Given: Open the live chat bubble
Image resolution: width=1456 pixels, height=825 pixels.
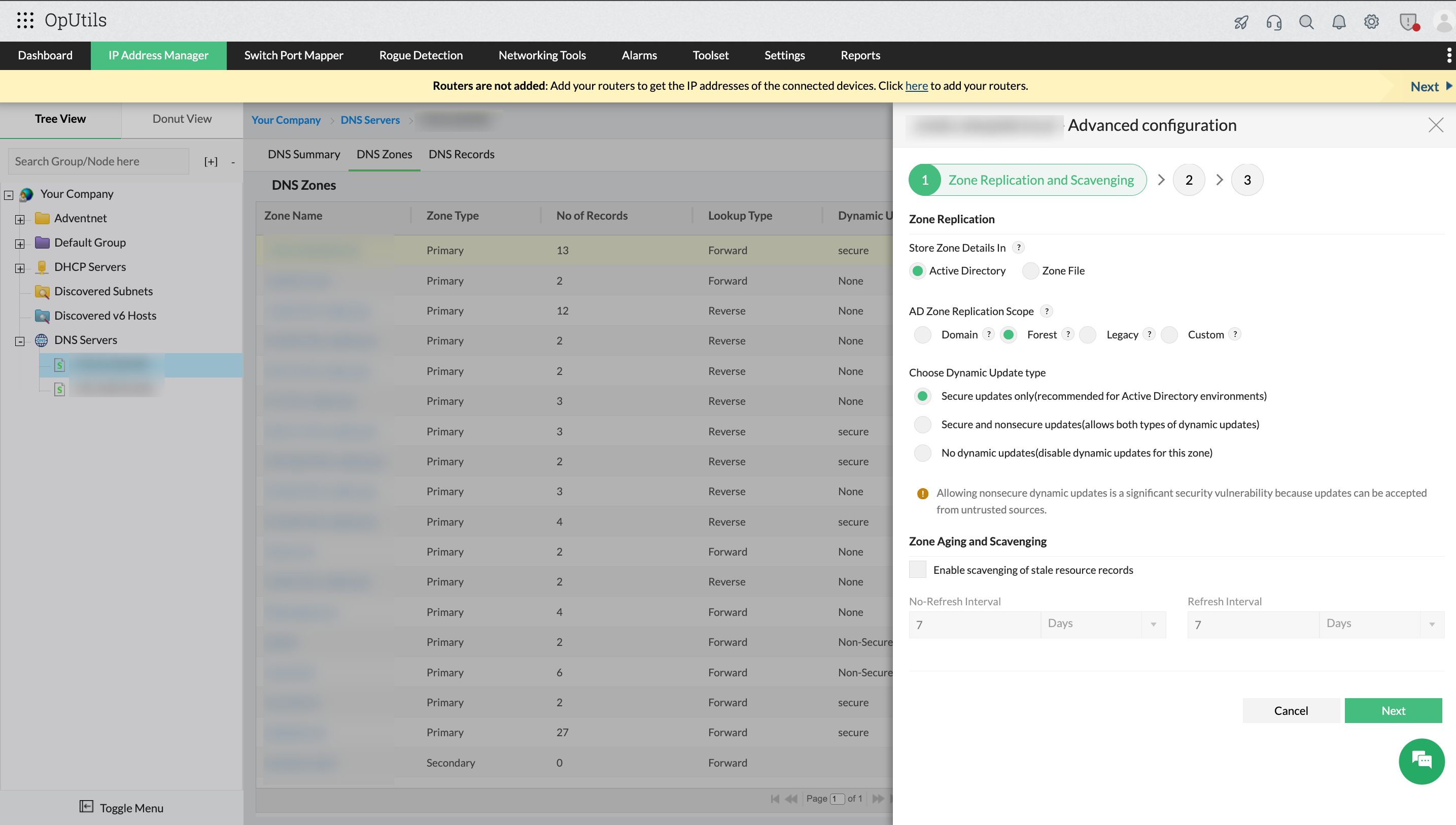Looking at the screenshot, I should pos(1421,761).
